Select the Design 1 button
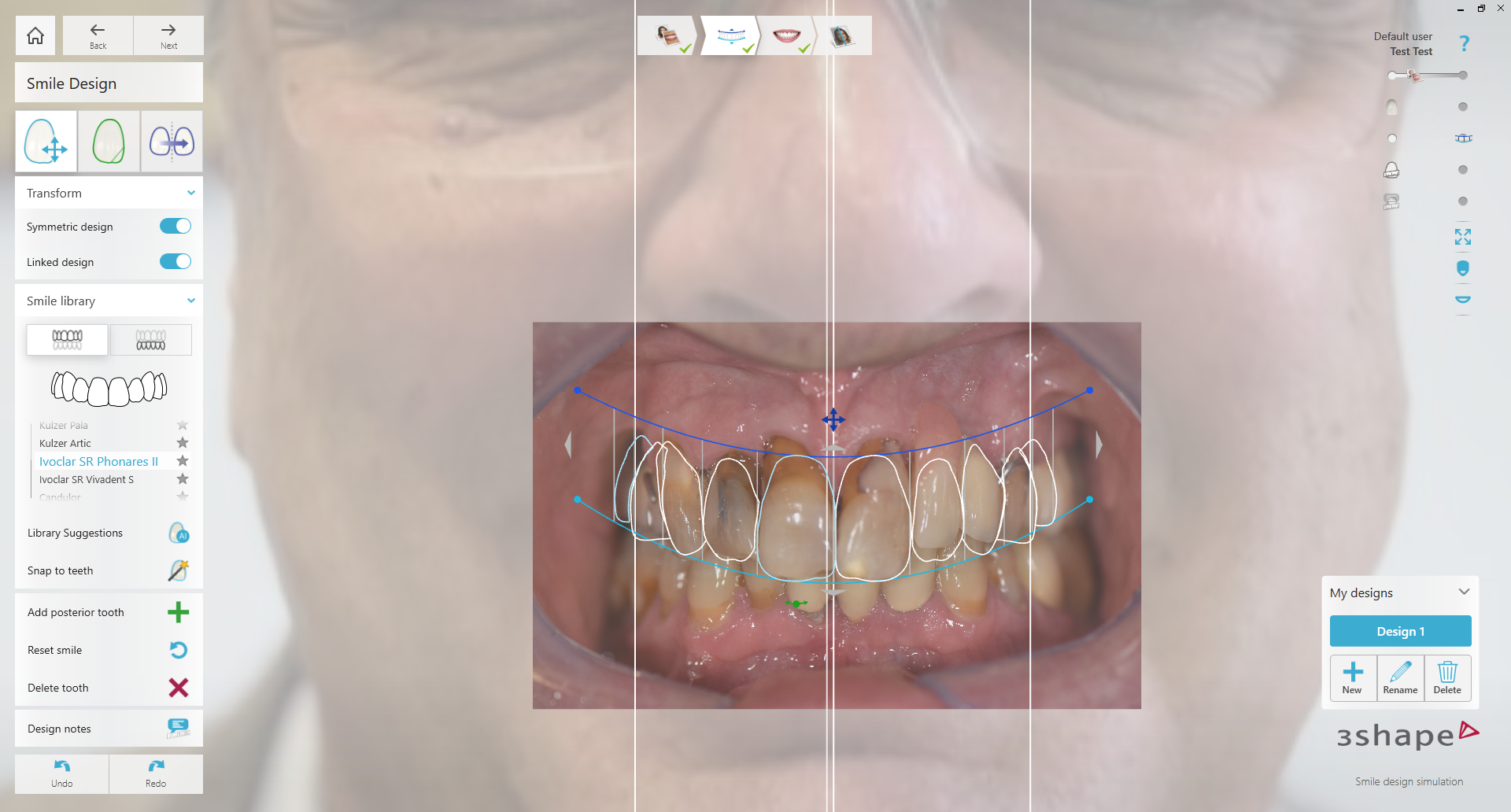1511x812 pixels. pyautogui.click(x=1400, y=631)
